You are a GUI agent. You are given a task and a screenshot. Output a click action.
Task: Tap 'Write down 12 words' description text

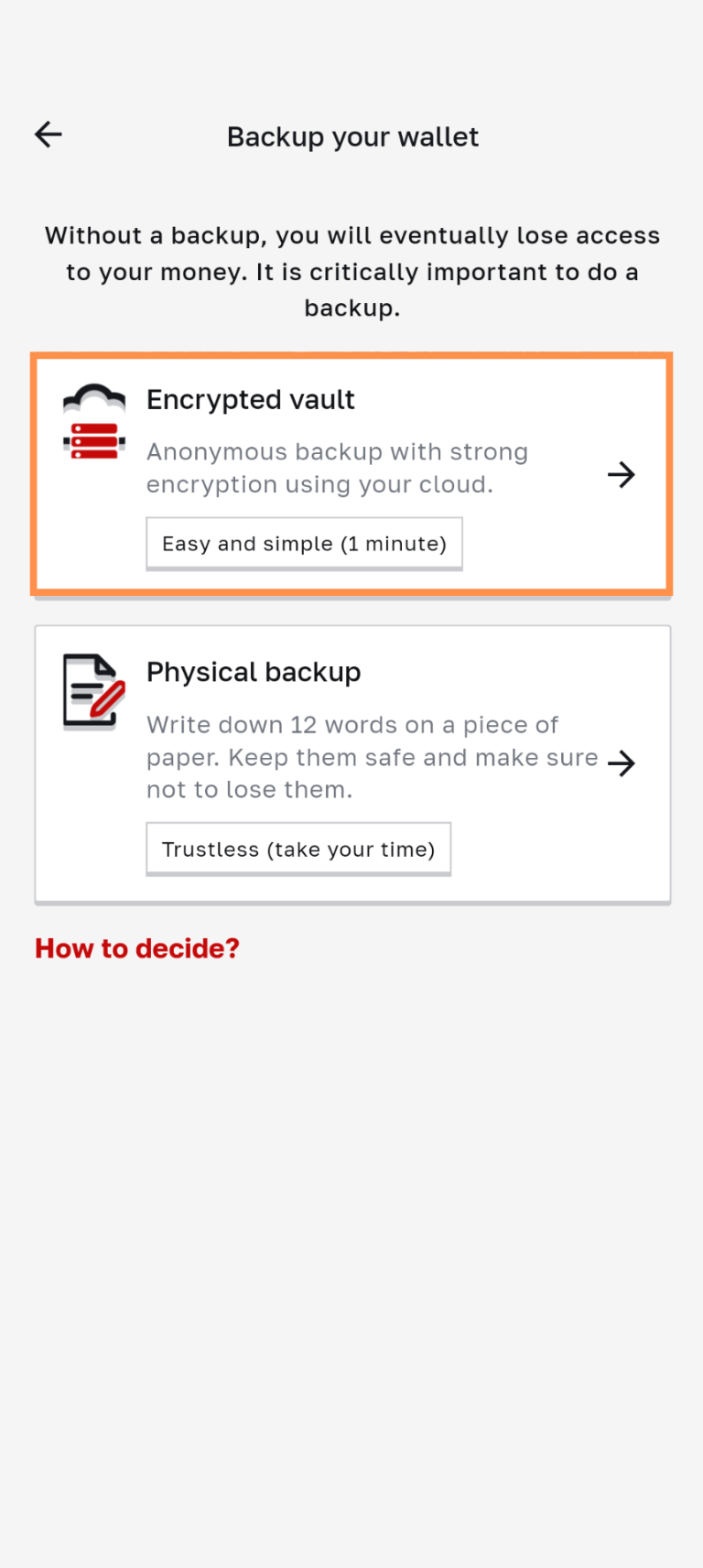(x=352, y=725)
